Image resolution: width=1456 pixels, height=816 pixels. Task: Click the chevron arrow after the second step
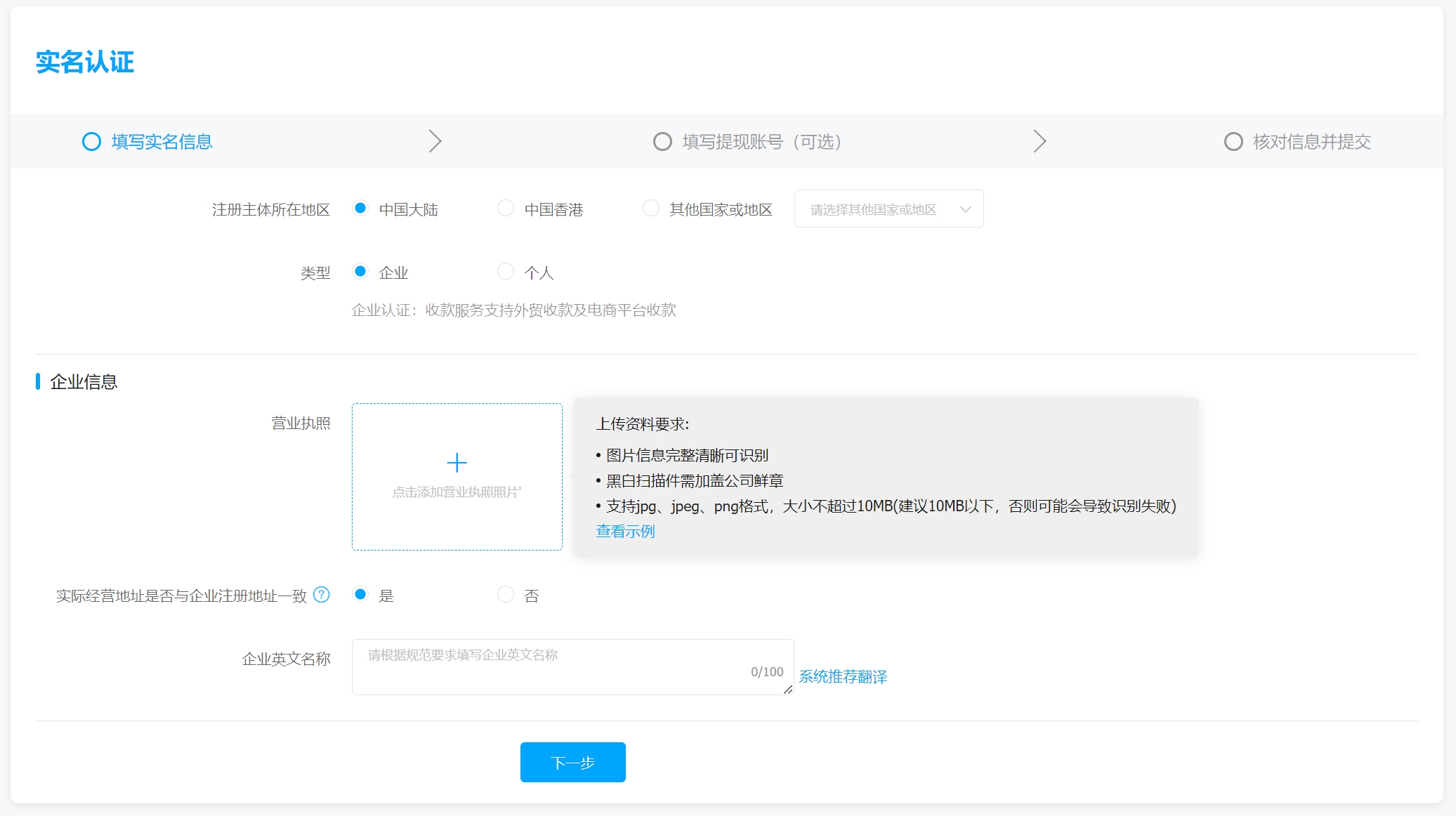click(1039, 141)
